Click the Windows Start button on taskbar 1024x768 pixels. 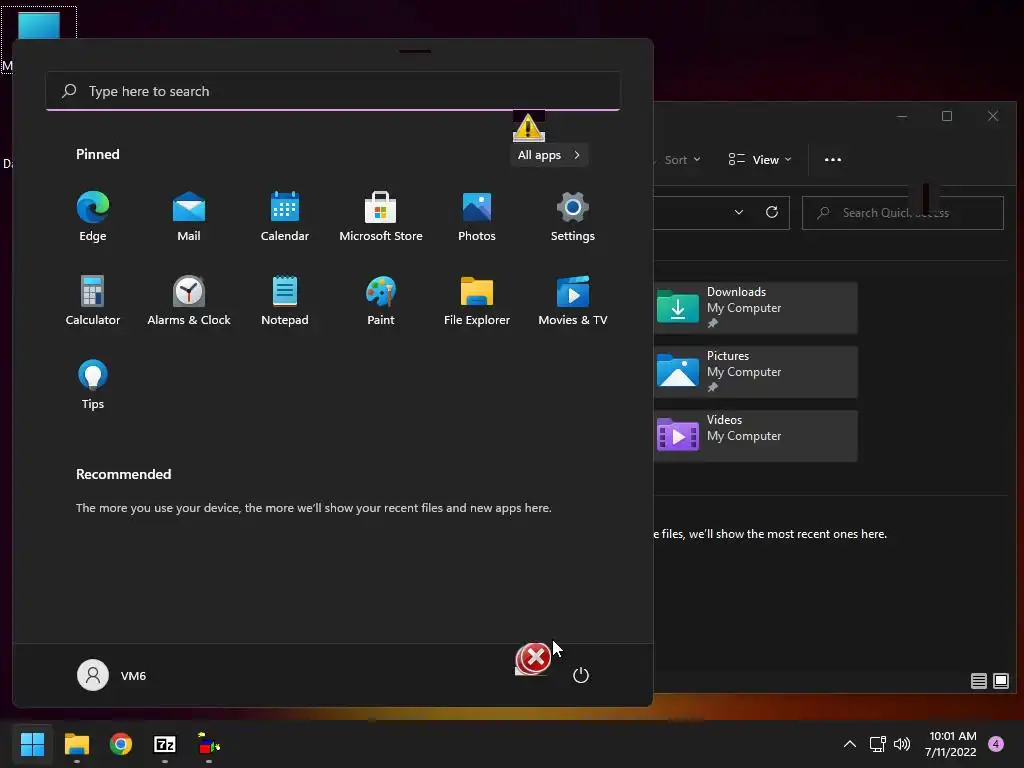(32, 744)
